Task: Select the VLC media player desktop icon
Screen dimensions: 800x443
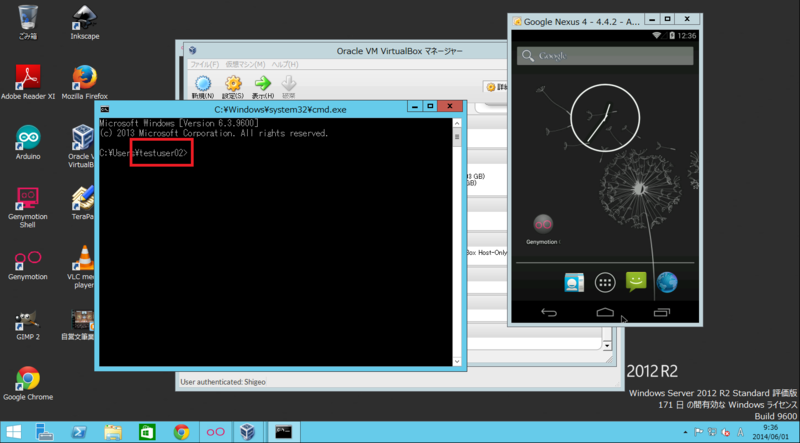Action: click(83, 266)
